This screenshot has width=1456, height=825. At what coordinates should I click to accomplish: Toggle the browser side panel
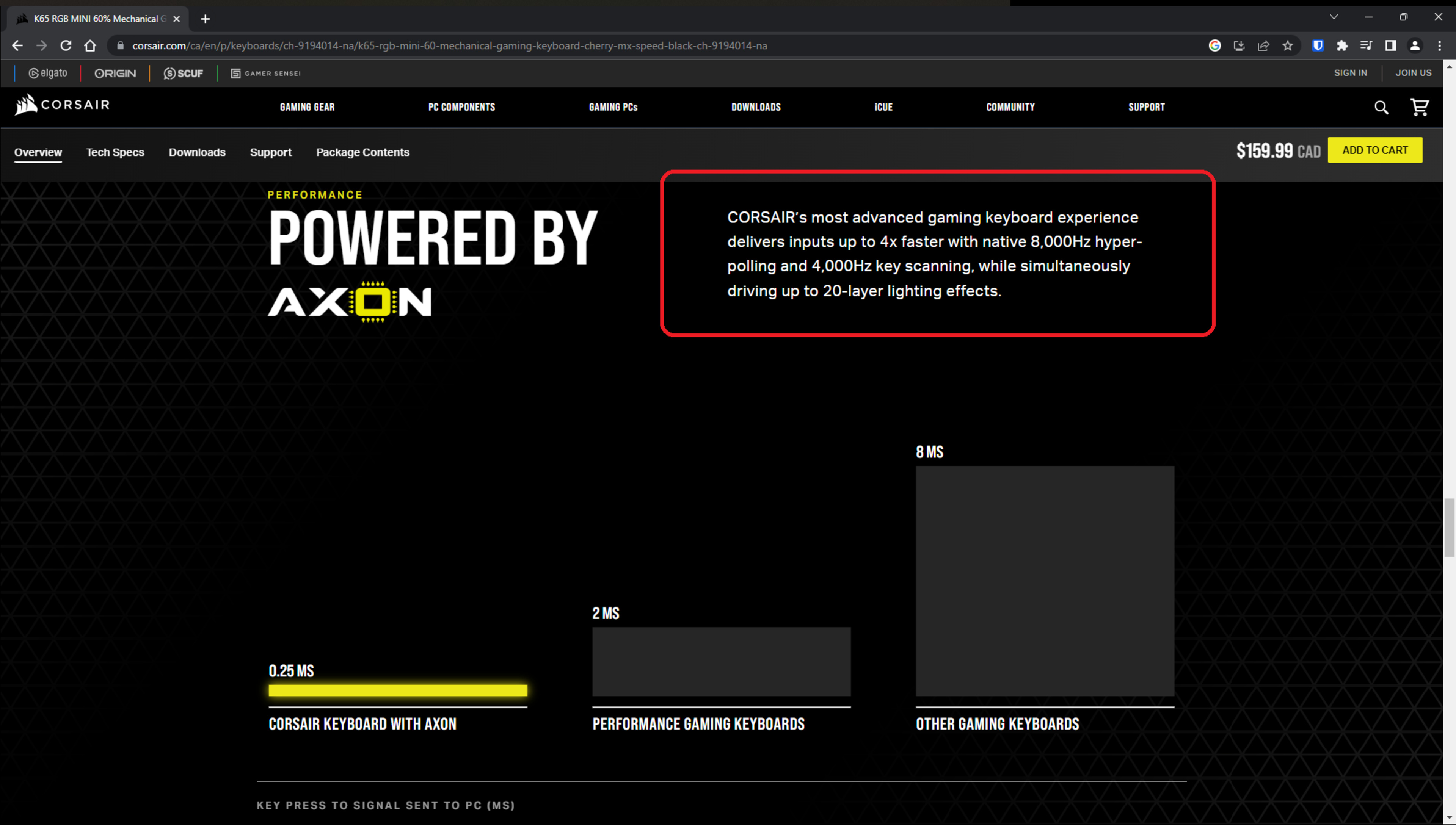(1390, 46)
